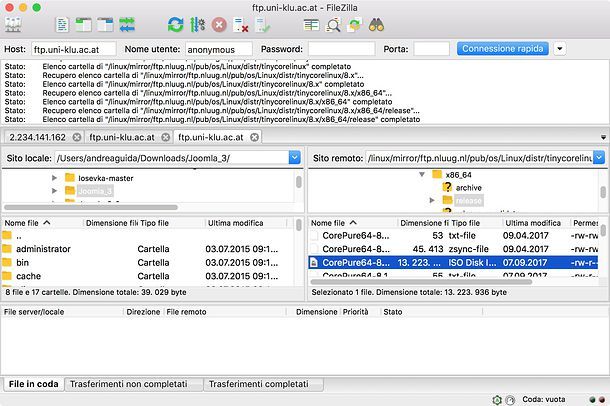610x406 pixels.
Task: Click the question mark icon beside archive
Action: [x=447, y=187]
